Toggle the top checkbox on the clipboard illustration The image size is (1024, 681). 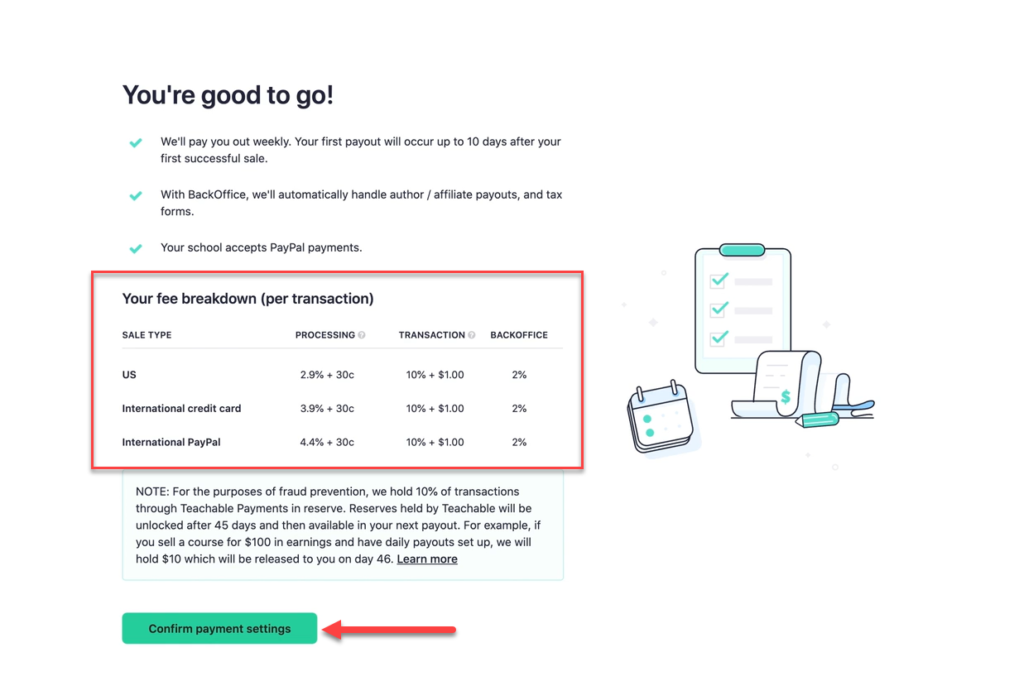point(718,281)
